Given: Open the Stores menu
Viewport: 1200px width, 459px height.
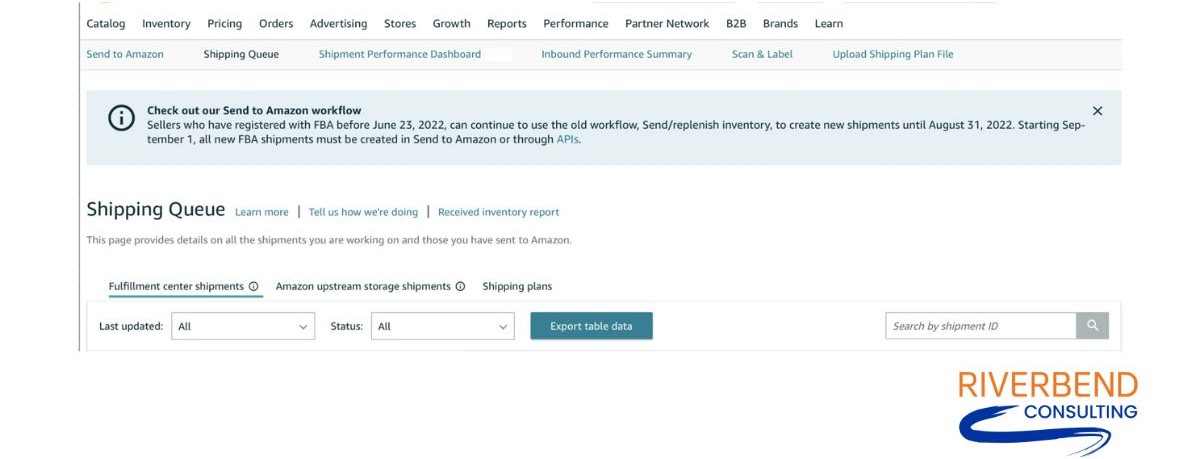Looking at the screenshot, I should coord(400,23).
